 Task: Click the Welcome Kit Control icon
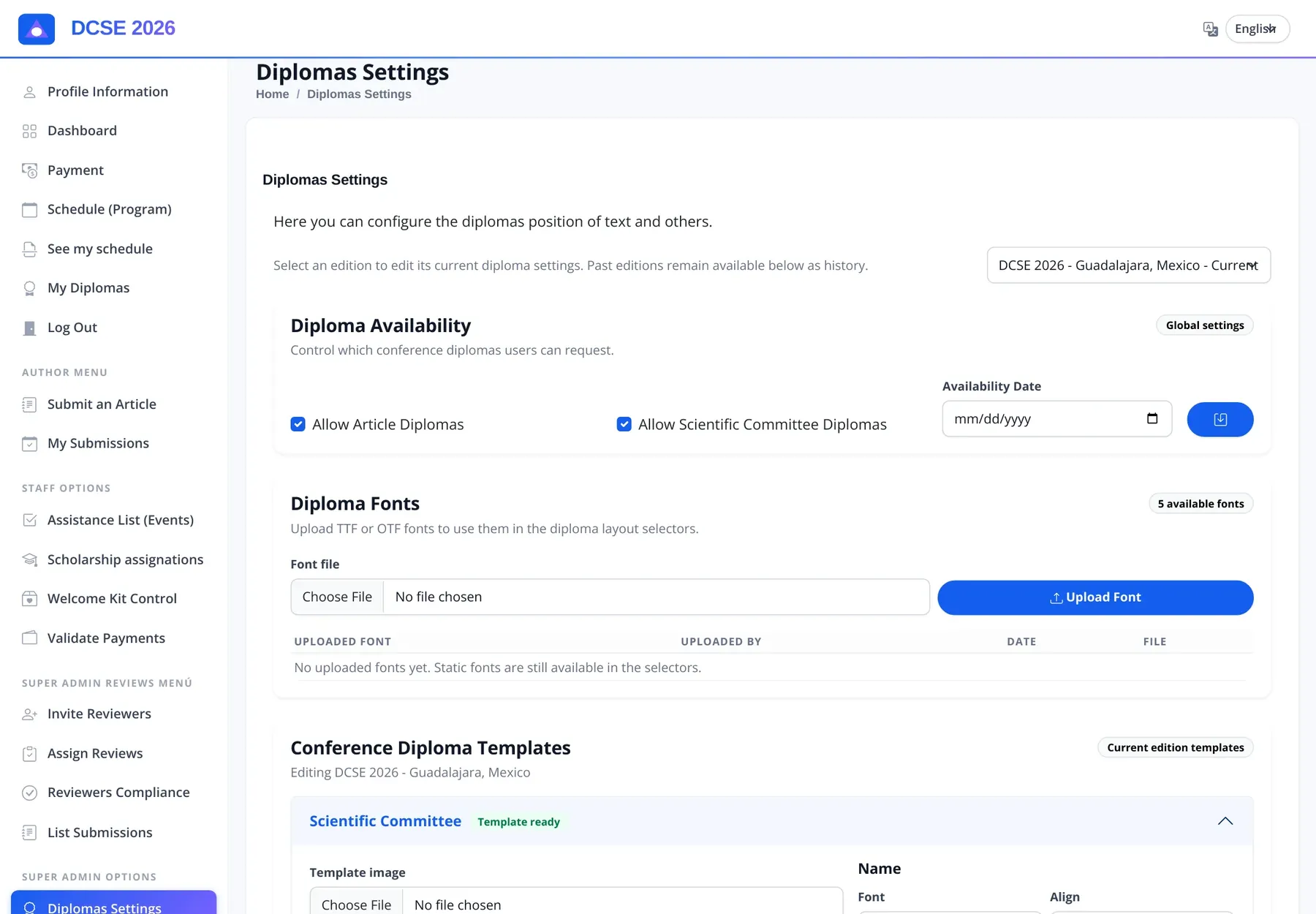pos(29,599)
